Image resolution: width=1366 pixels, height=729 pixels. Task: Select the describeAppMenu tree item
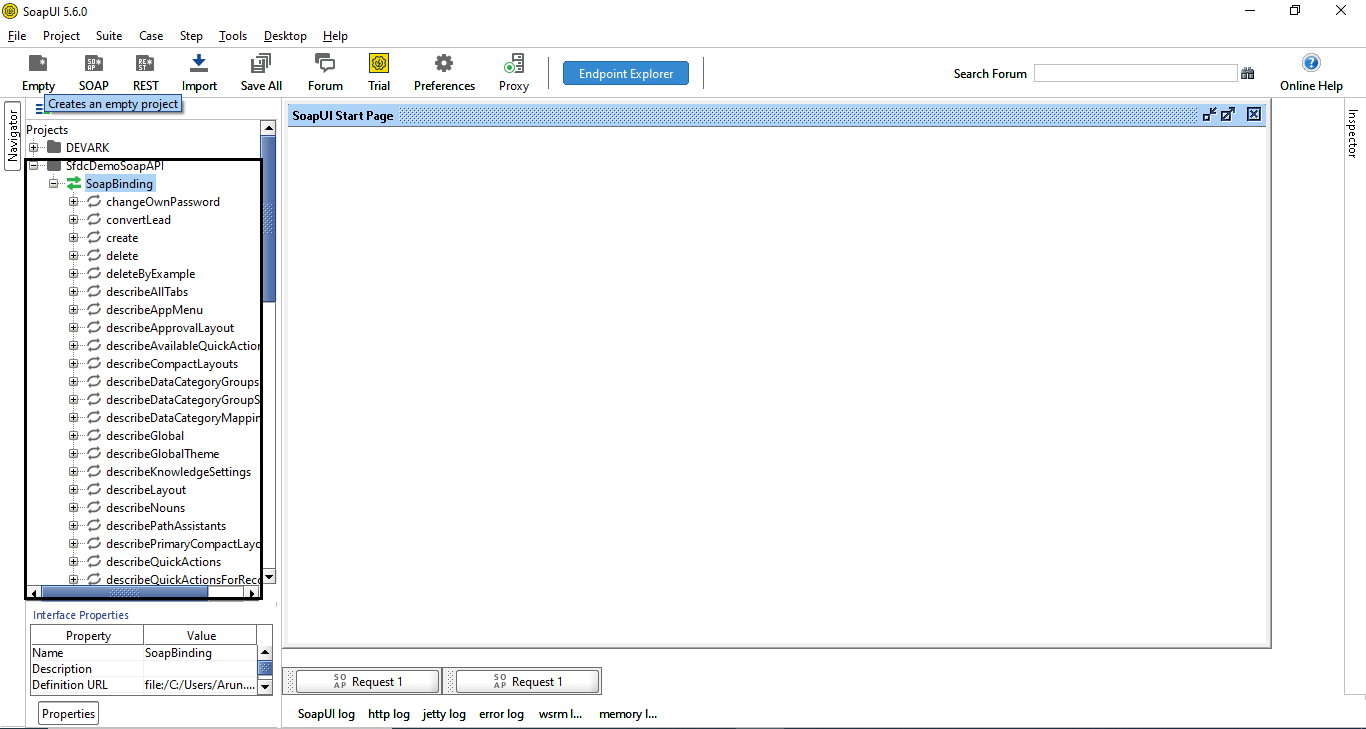click(x=155, y=310)
